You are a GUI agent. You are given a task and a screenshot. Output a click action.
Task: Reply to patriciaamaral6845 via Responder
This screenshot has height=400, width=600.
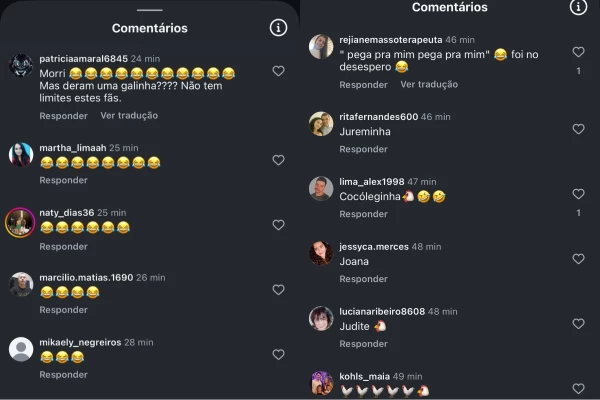(64, 116)
